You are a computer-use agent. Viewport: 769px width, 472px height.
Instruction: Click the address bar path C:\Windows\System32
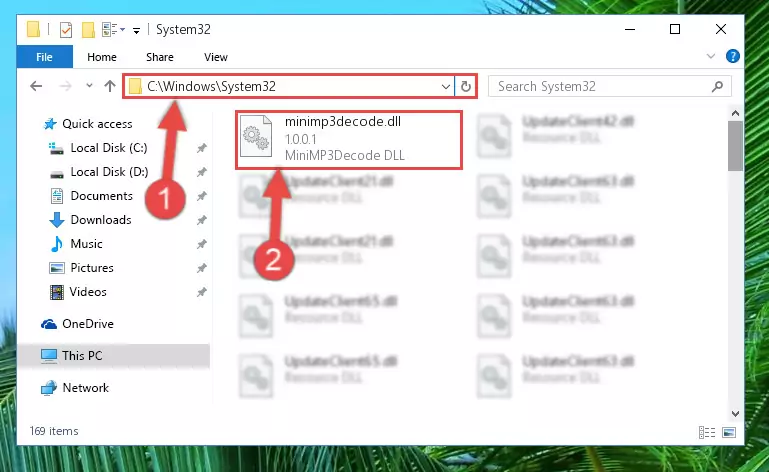(x=211, y=86)
